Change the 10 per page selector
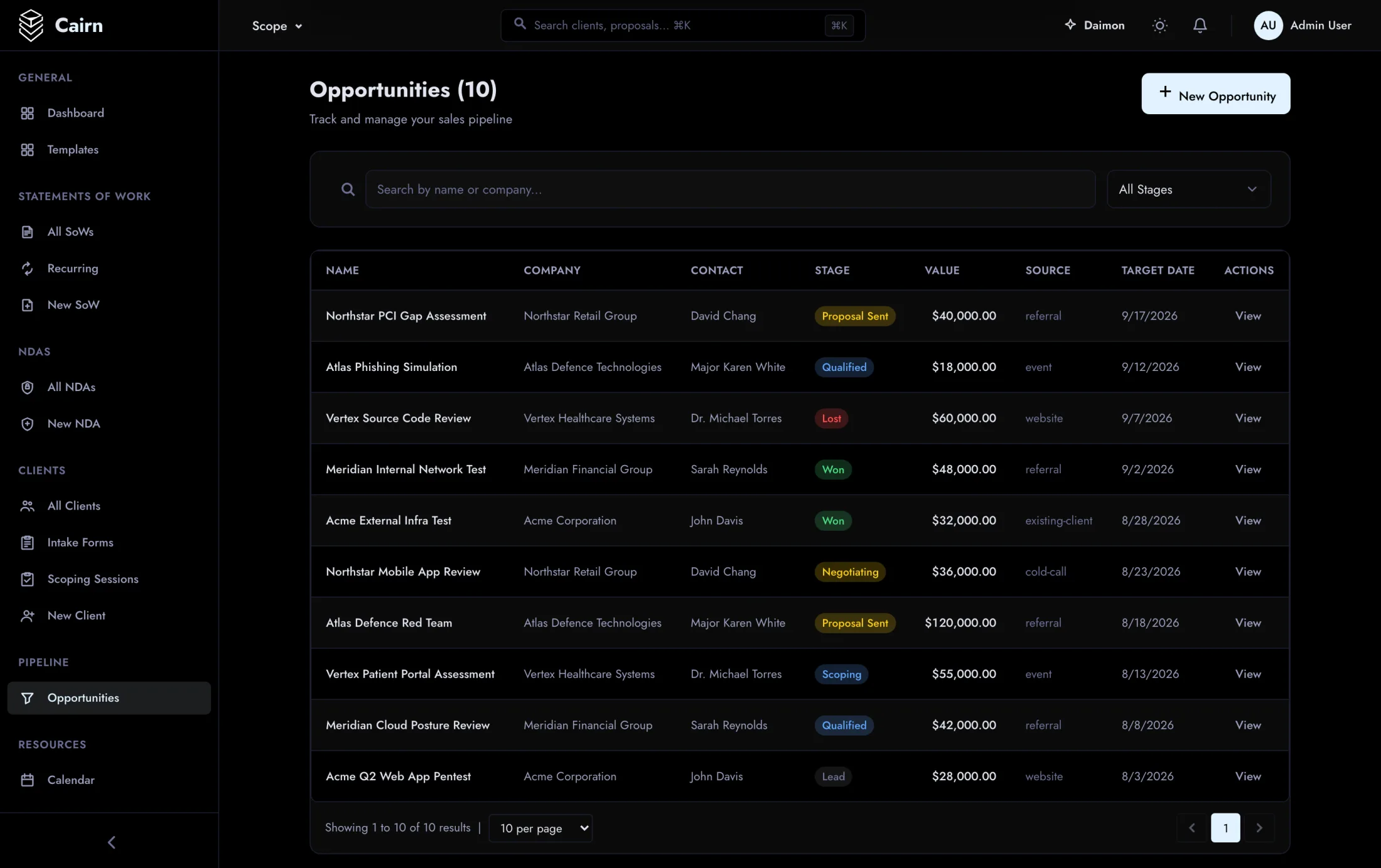 point(540,828)
